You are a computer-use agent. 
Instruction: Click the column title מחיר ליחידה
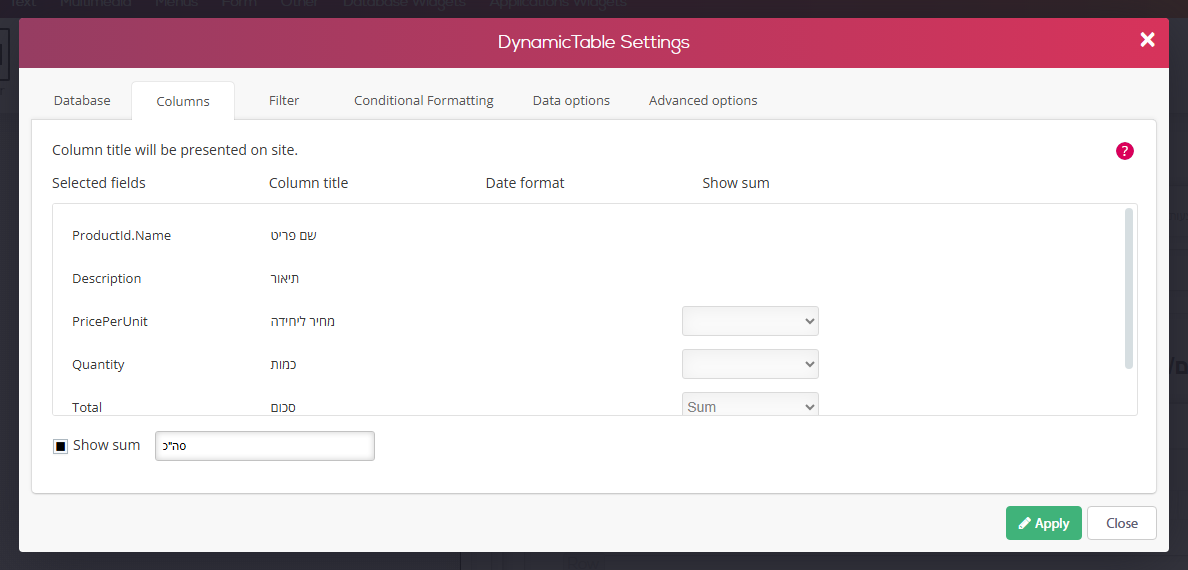tap(302, 321)
